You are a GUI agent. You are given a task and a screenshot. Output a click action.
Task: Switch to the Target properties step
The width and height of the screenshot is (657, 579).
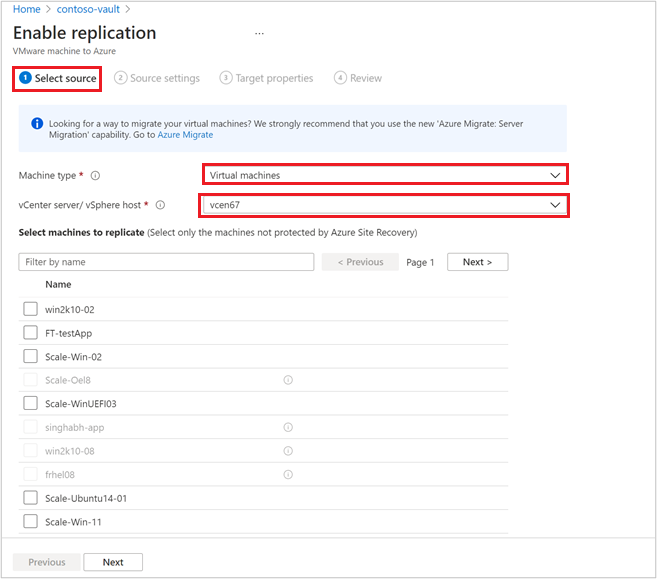pos(267,78)
